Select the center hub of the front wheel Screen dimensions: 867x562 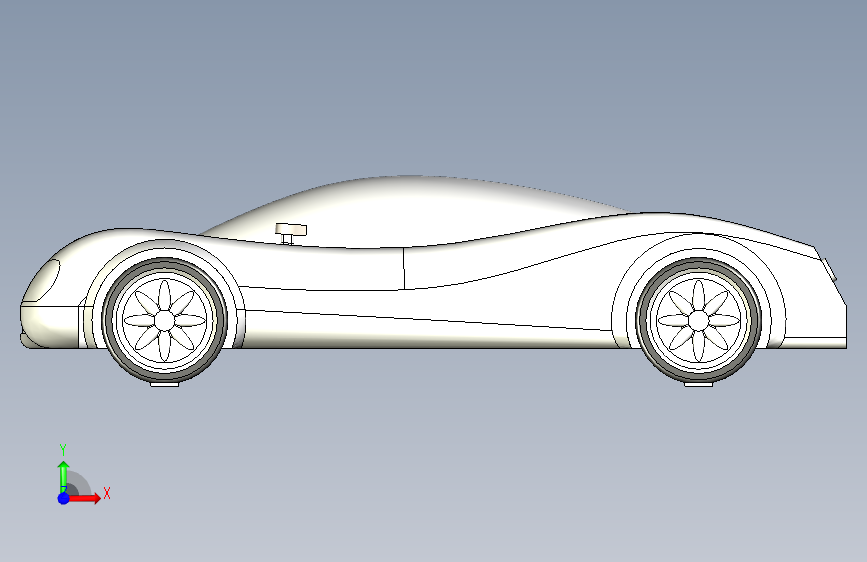click(x=165, y=320)
